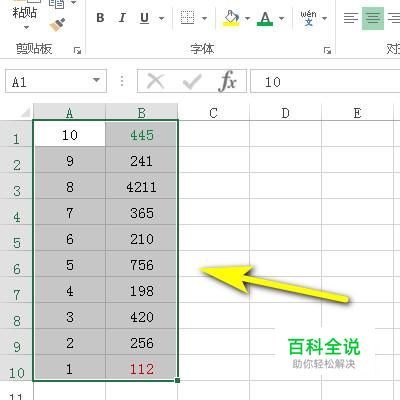Click cell A1 containing 10
The image size is (400, 400).
[x=70, y=134]
